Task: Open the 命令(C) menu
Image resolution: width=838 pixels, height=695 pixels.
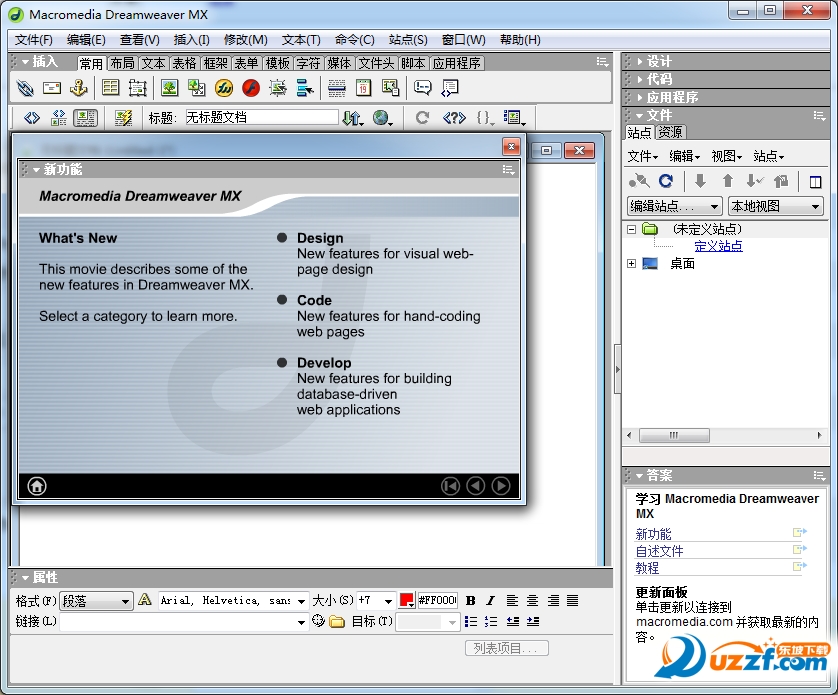Action: click(354, 40)
